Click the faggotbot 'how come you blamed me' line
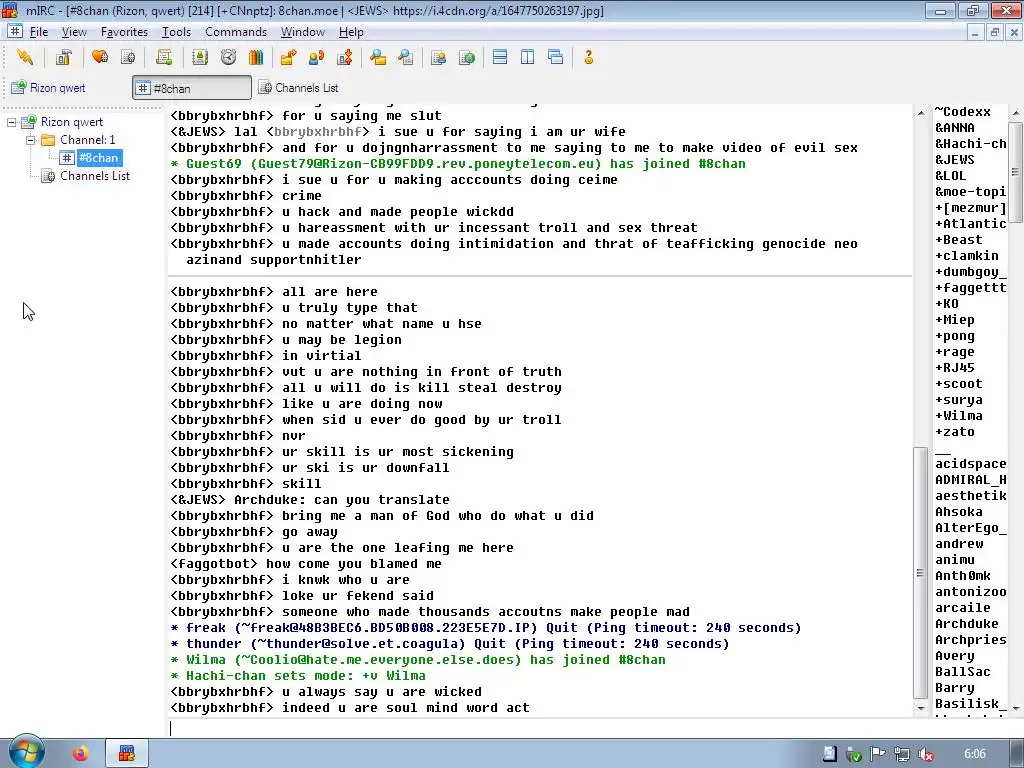The height and width of the screenshot is (768, 1024). click(306, 564)
